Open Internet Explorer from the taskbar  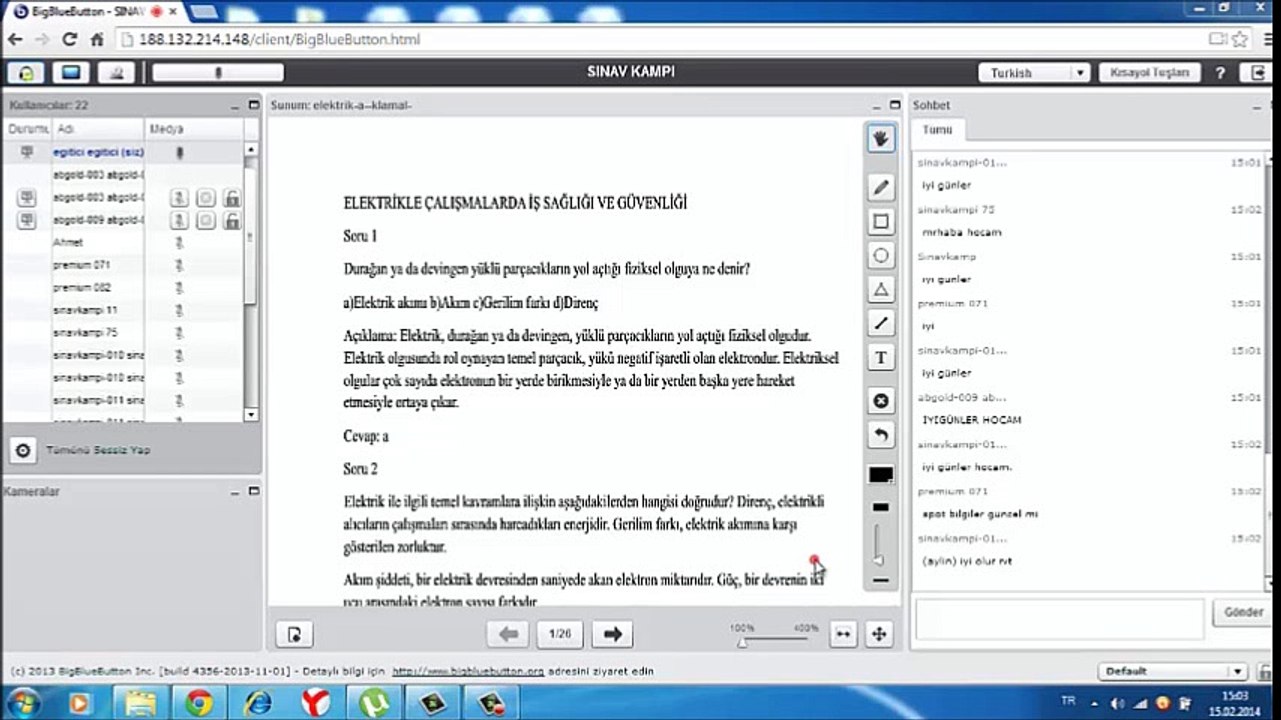tap(258, 703)
